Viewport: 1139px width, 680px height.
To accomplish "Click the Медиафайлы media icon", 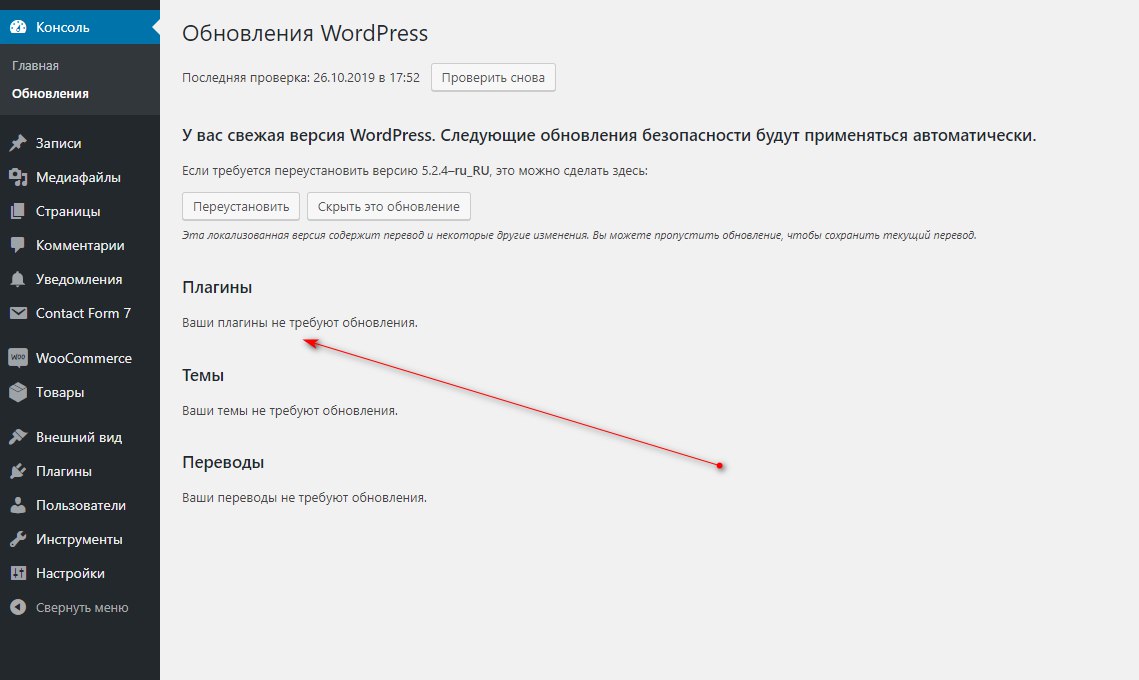I will pos(18,177).
